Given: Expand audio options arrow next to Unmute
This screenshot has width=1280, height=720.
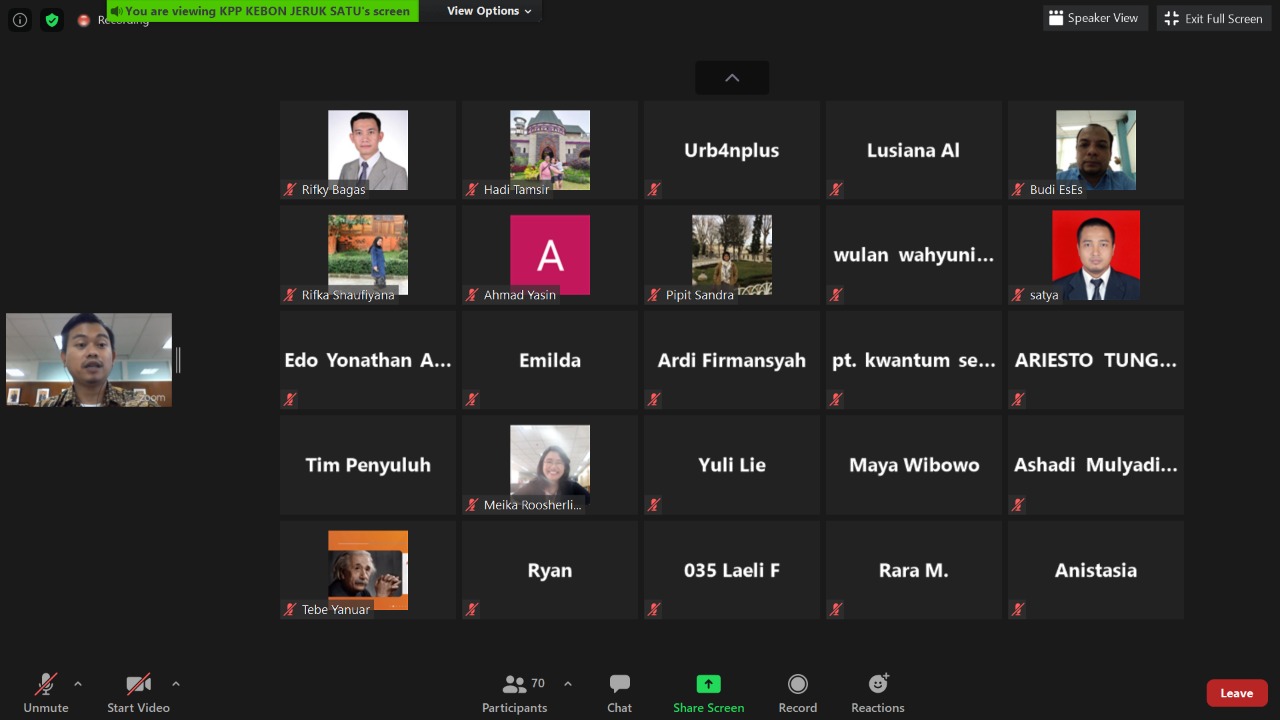Looking at the screenshot, I should [78, 684].
